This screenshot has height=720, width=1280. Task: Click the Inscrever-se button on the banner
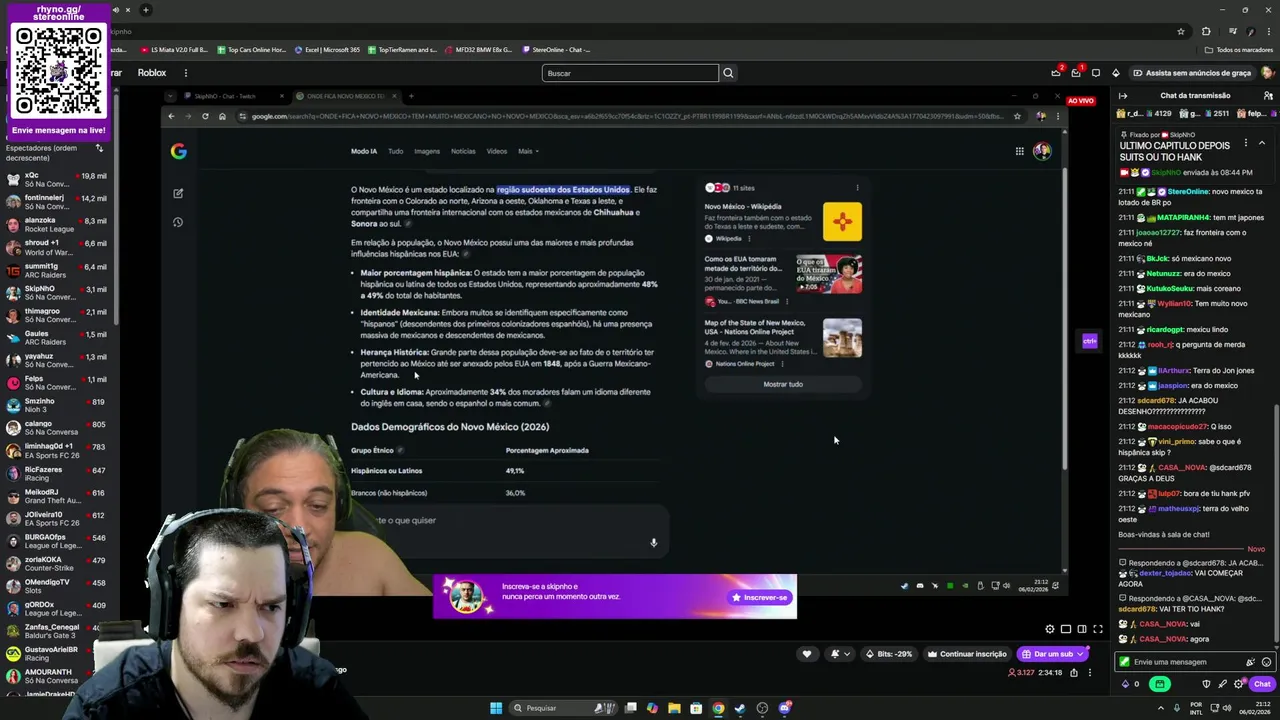(760, 597)
